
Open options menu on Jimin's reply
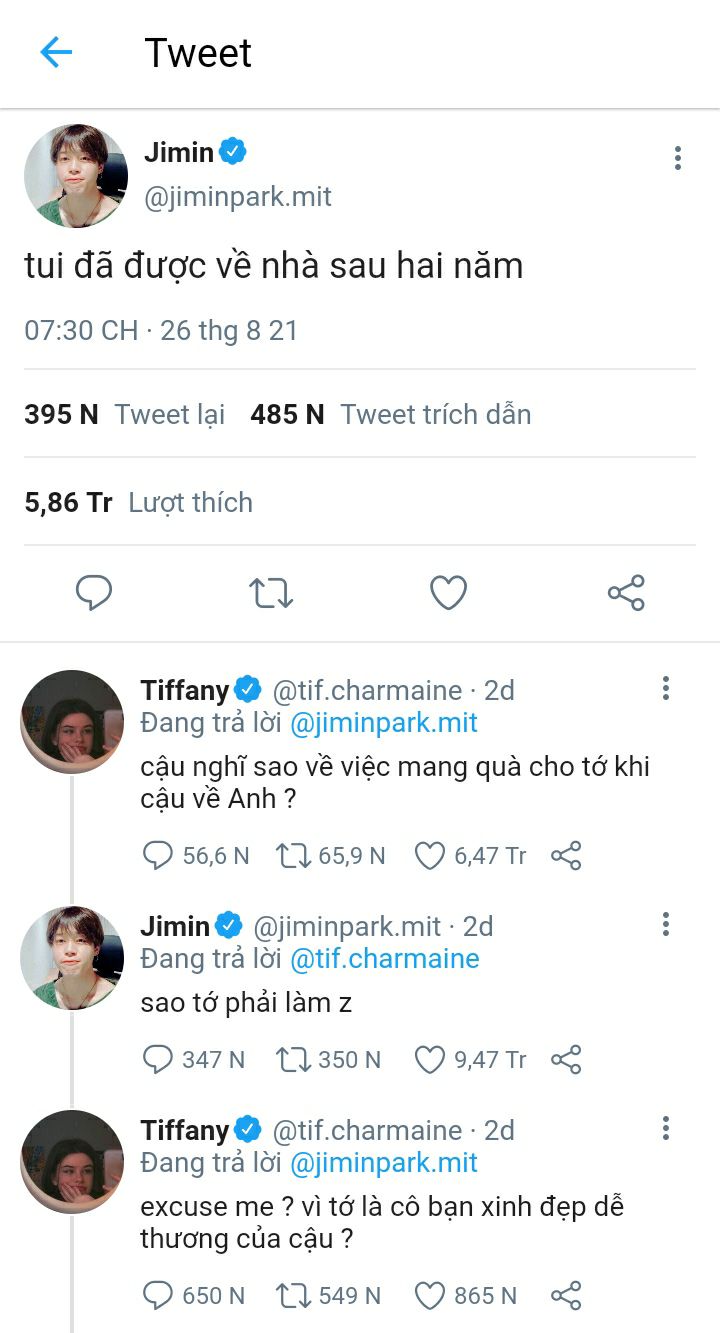(x=665, y=924)
